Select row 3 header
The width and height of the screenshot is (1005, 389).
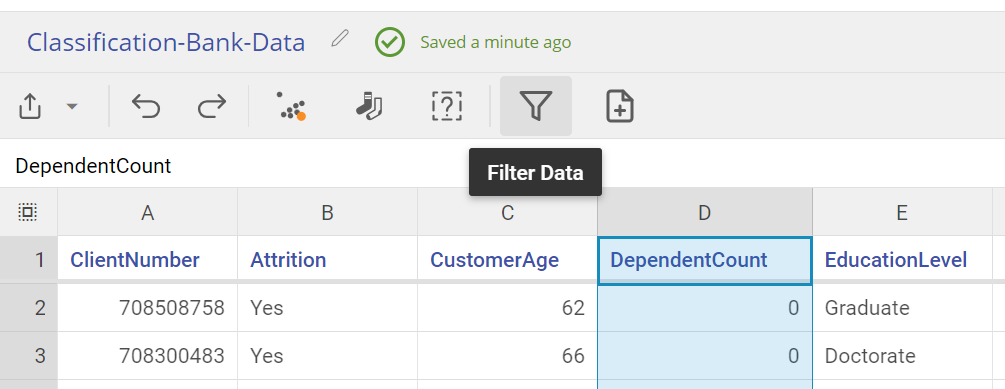pos(28,356)
